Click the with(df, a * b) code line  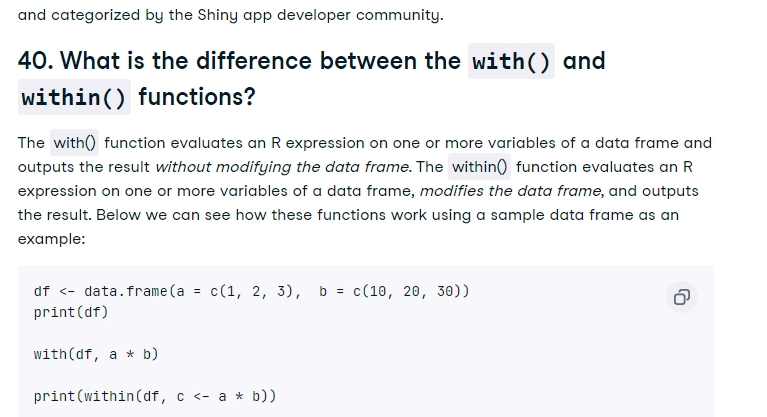(x=96, y=354)
